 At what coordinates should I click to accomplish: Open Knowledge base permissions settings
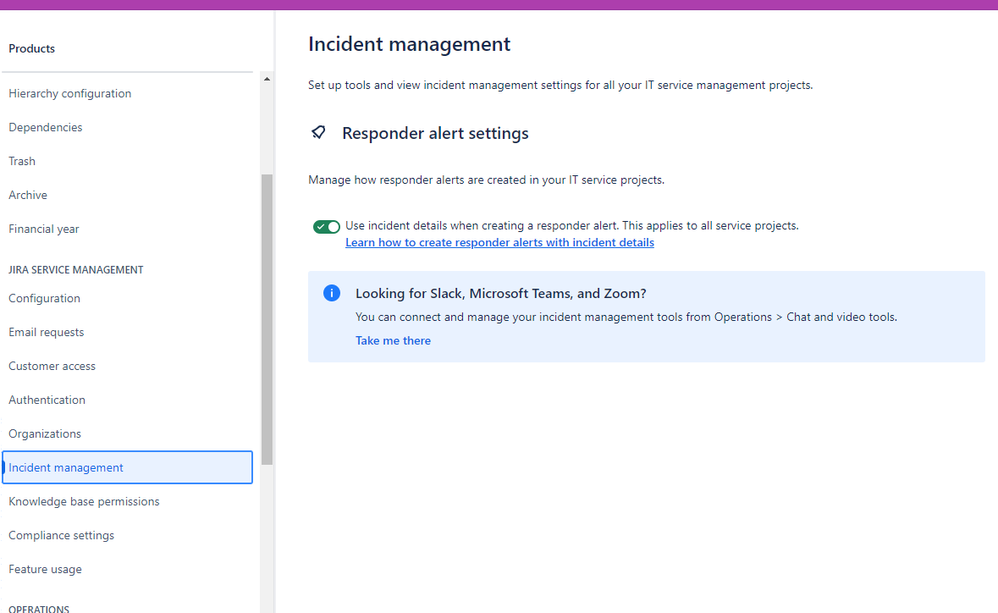[83, 501]
